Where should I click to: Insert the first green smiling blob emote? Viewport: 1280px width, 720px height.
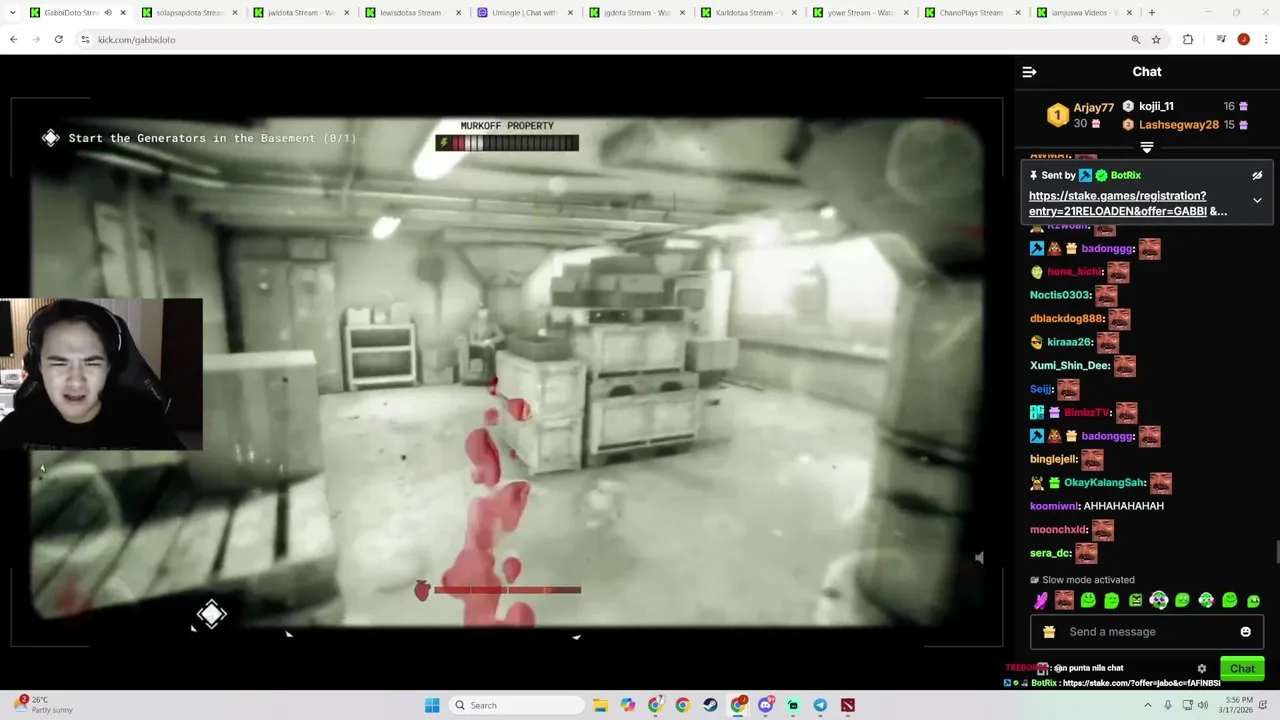pos(1088,600)
